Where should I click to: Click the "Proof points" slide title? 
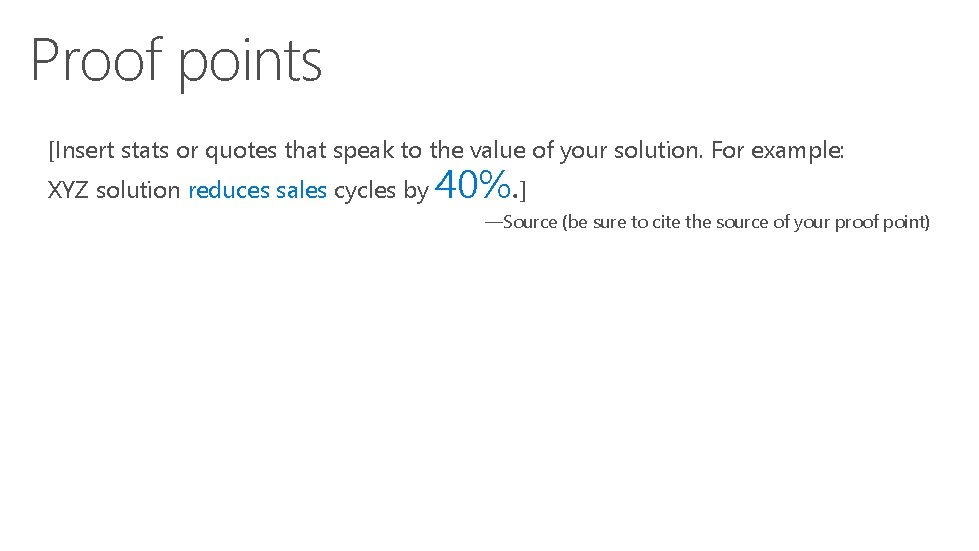tap(176, 60)
